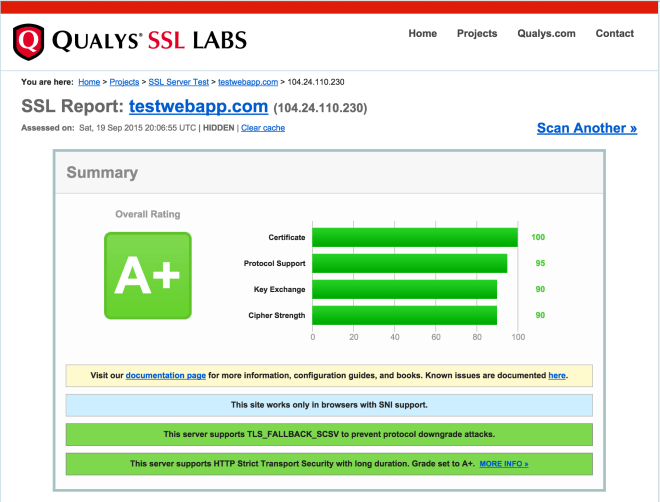Click Scan Another link

[x=586, y=128]
